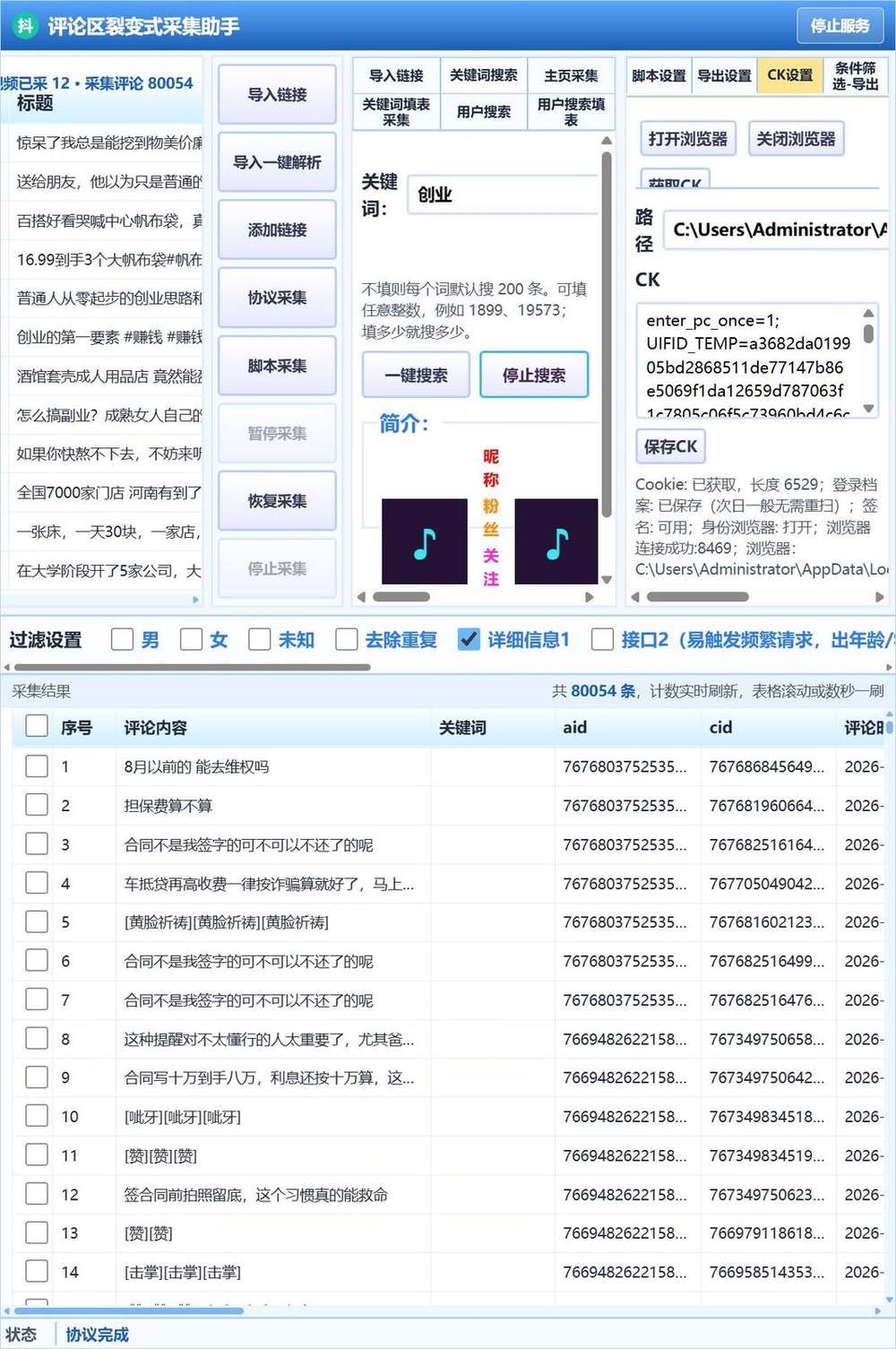Click cid column header
This screenshot has width=896, height=1349.
[769, 727]
